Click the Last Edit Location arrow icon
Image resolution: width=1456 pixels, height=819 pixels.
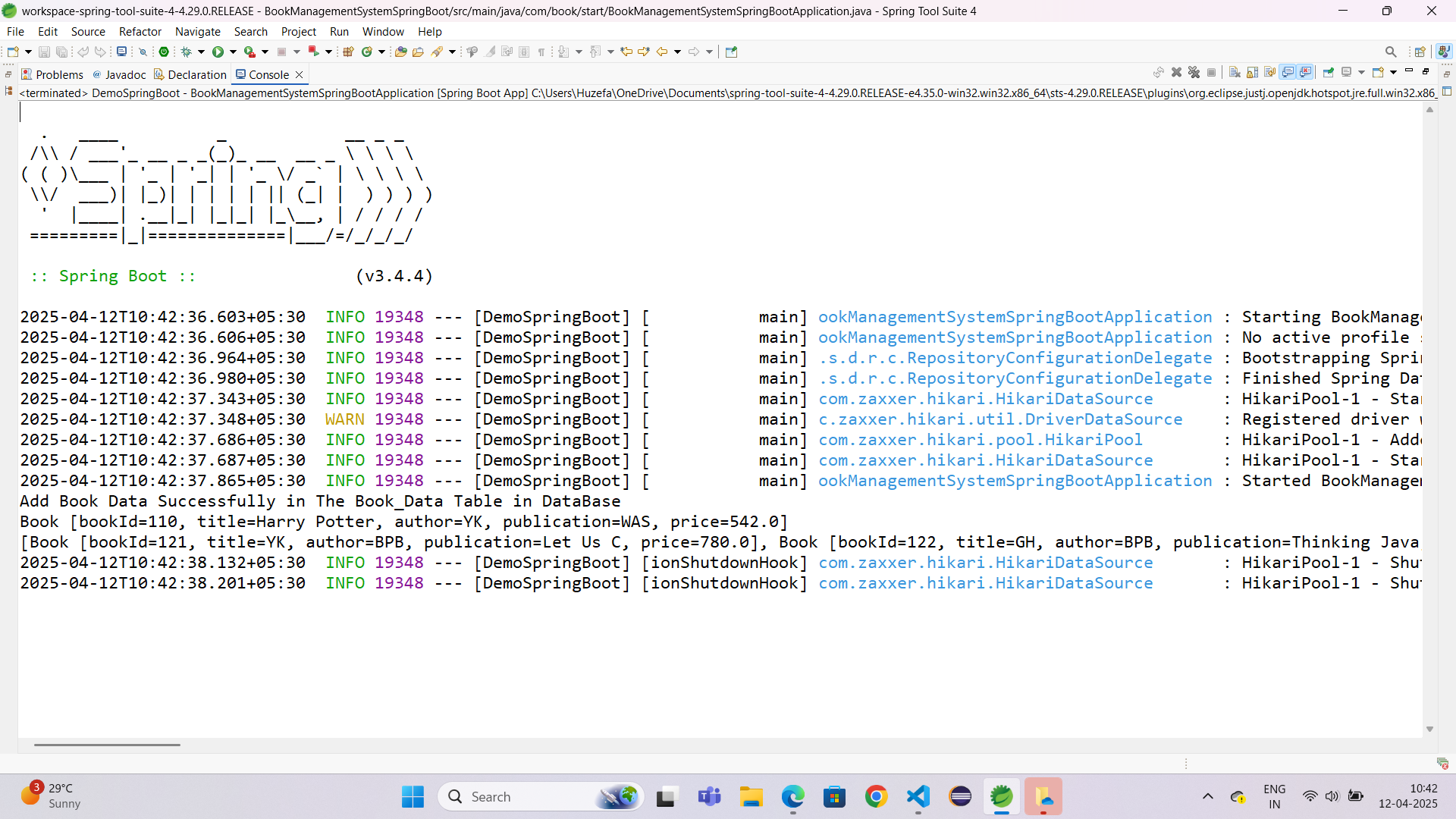tap(626, 52)
